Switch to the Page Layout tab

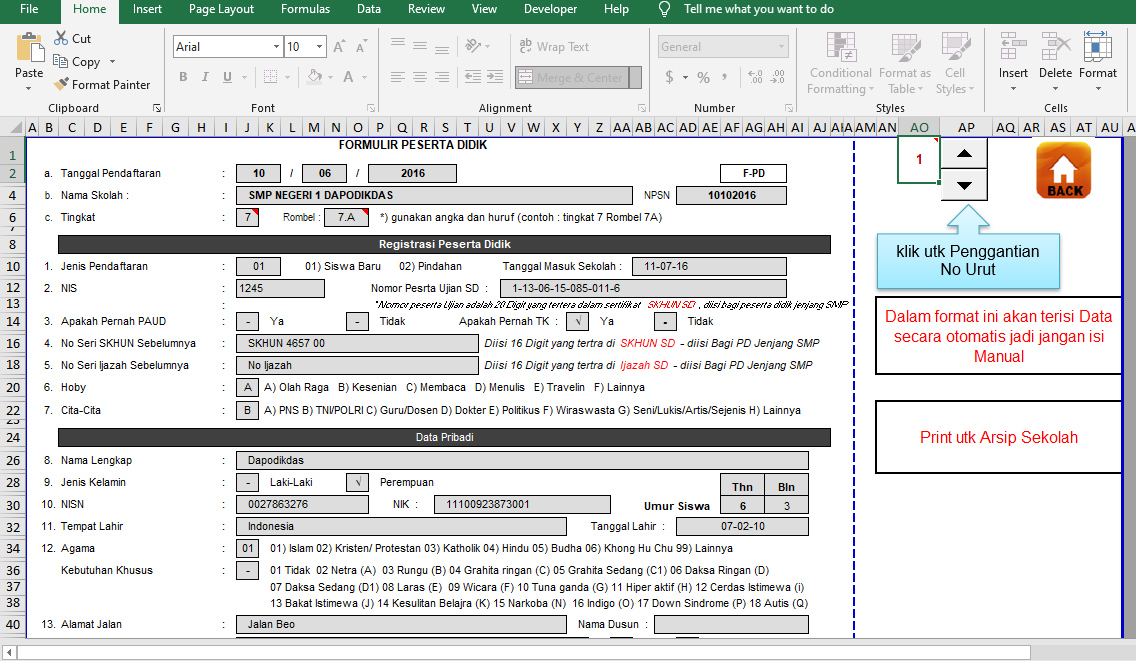click(x=221, y=9)
